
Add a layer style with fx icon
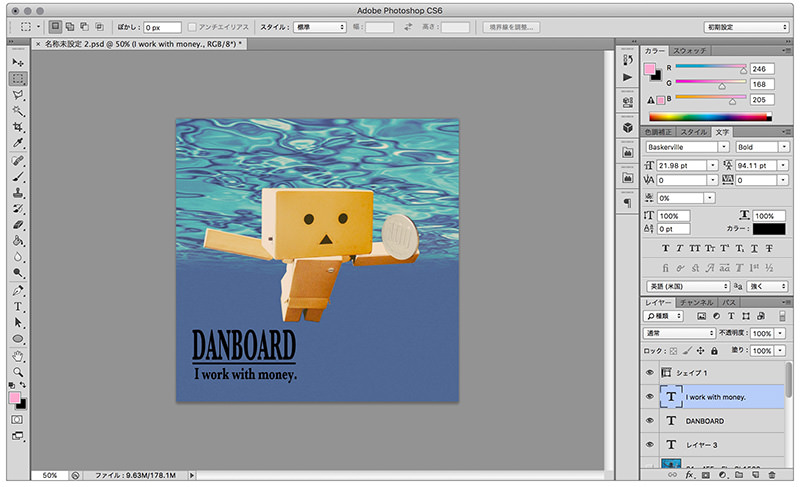pyautogui.click(x=689, y=475)
